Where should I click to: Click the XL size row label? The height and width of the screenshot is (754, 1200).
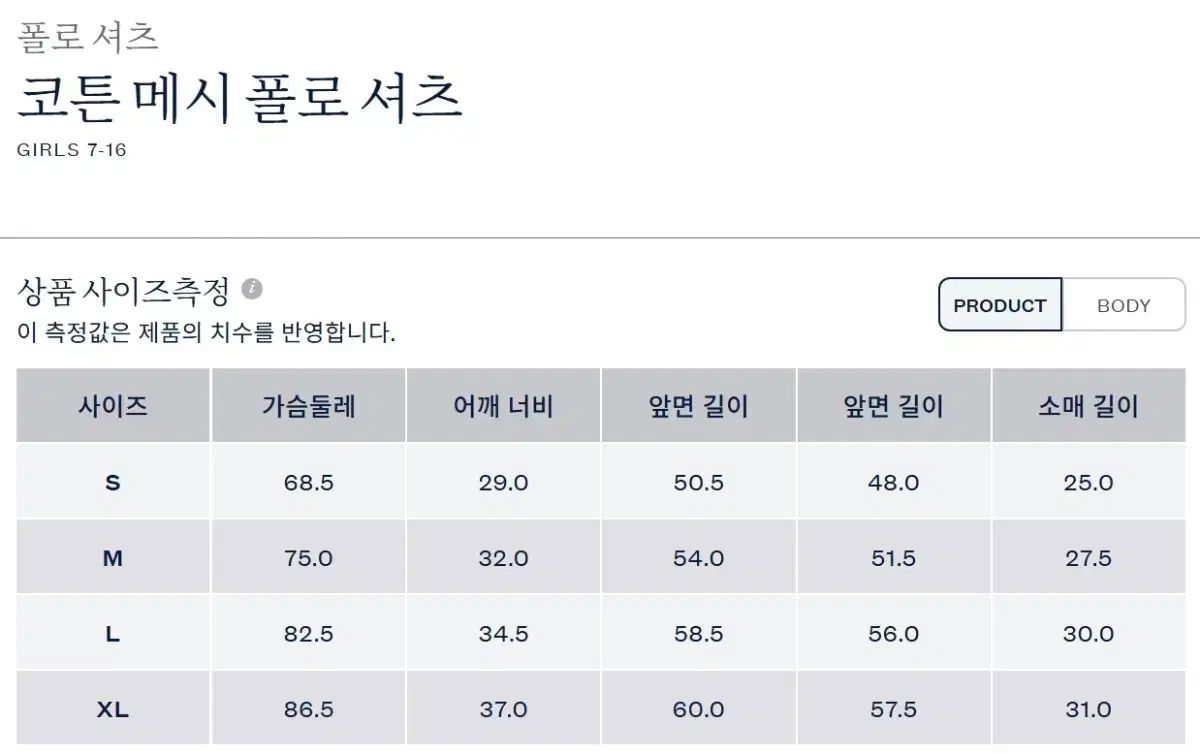coord(113,710)
